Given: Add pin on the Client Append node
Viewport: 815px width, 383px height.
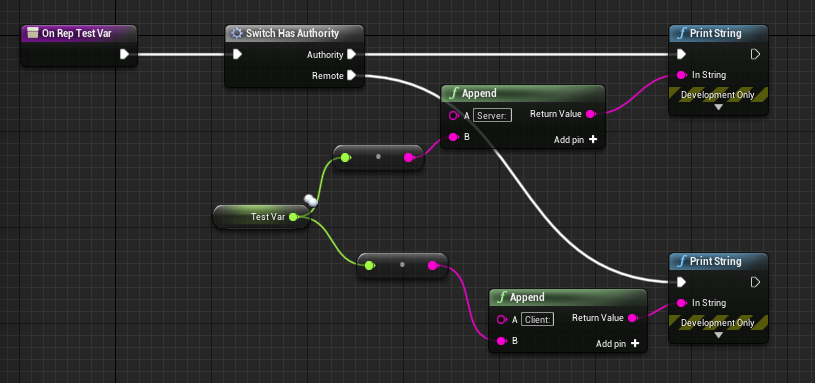Looking at the screenshot, I should [617, 343].
